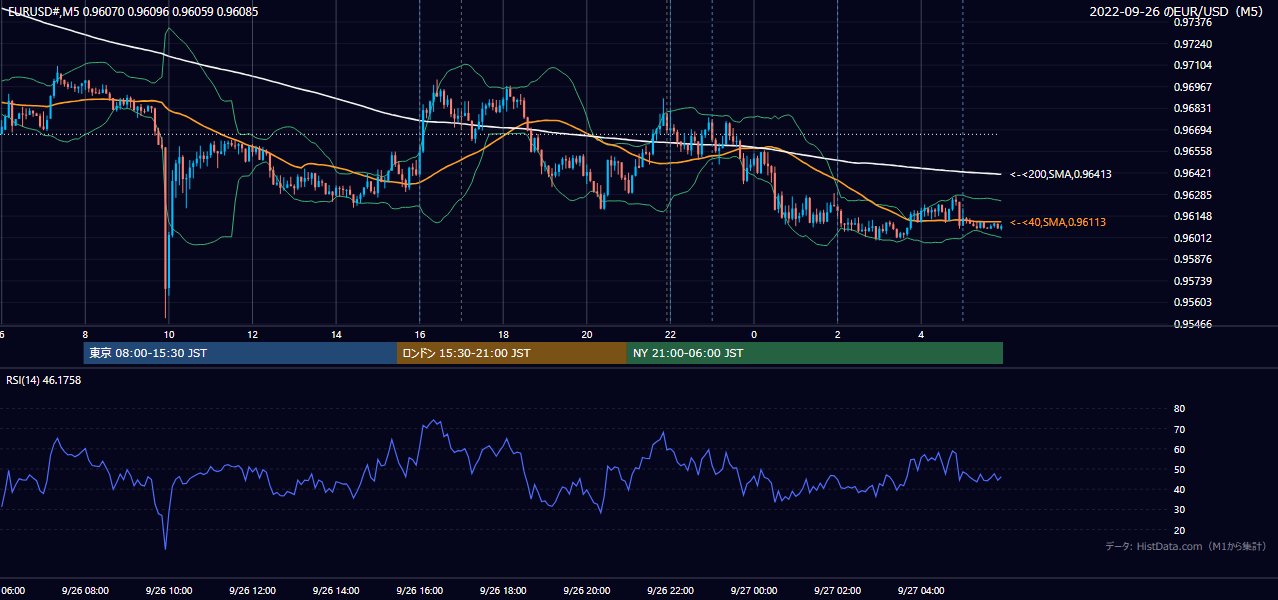Click the 9/27 02:00 date label
Viewport: 1278px width, 600px height.
coord(837,591)
